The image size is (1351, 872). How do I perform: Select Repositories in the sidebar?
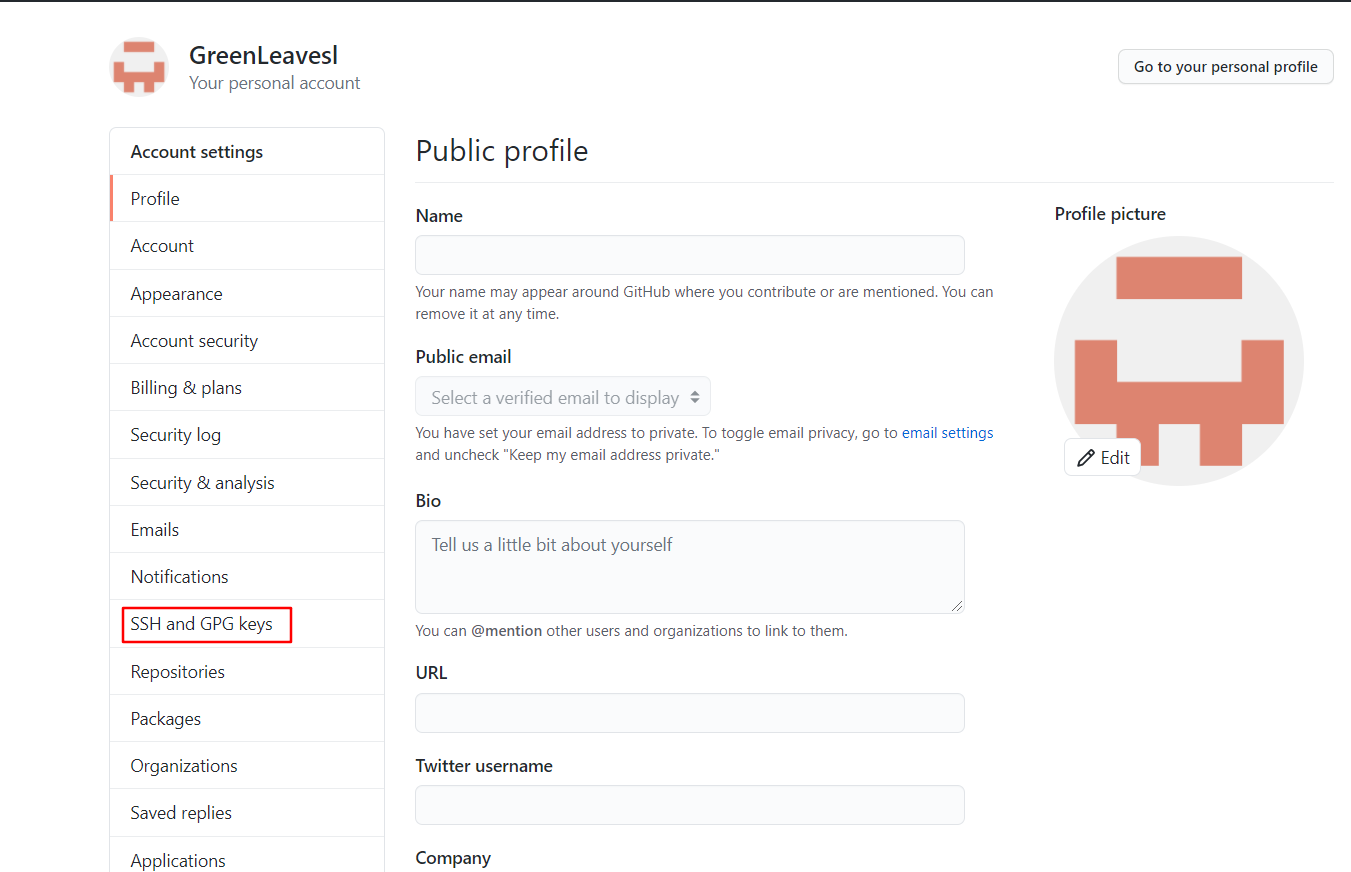point(247,671)
